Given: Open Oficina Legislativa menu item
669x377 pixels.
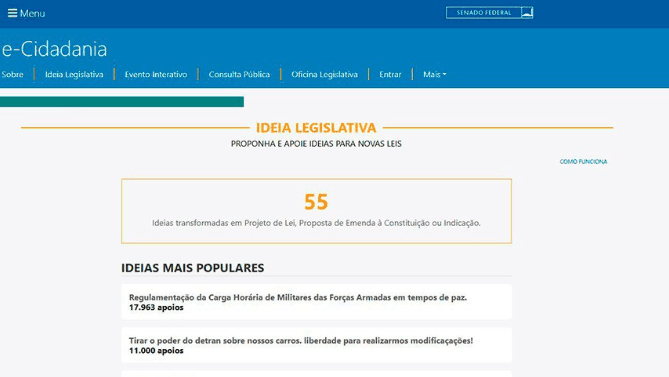Looking at the screenshot, I should [324, 74].
